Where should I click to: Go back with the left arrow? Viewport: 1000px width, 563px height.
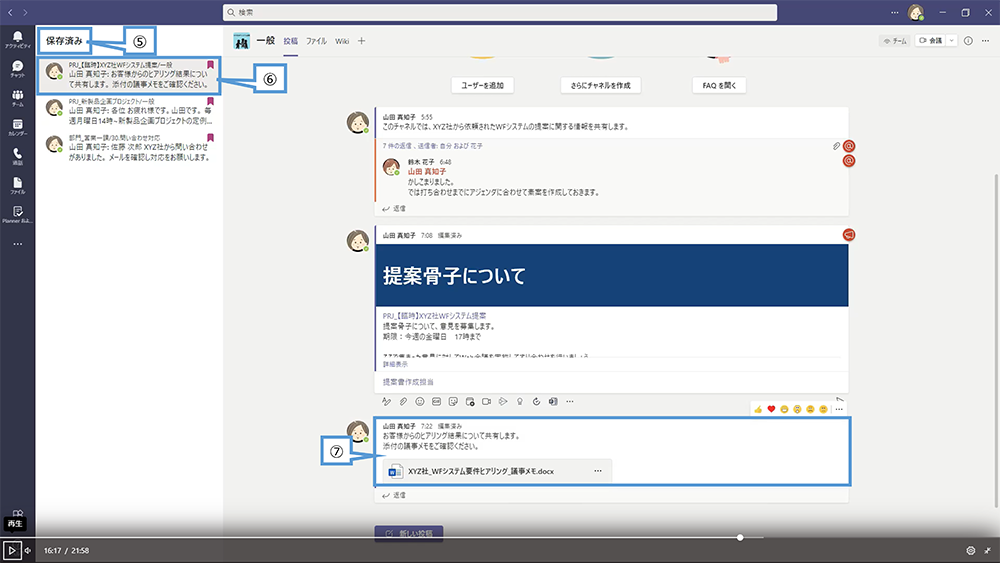point(10,12)
